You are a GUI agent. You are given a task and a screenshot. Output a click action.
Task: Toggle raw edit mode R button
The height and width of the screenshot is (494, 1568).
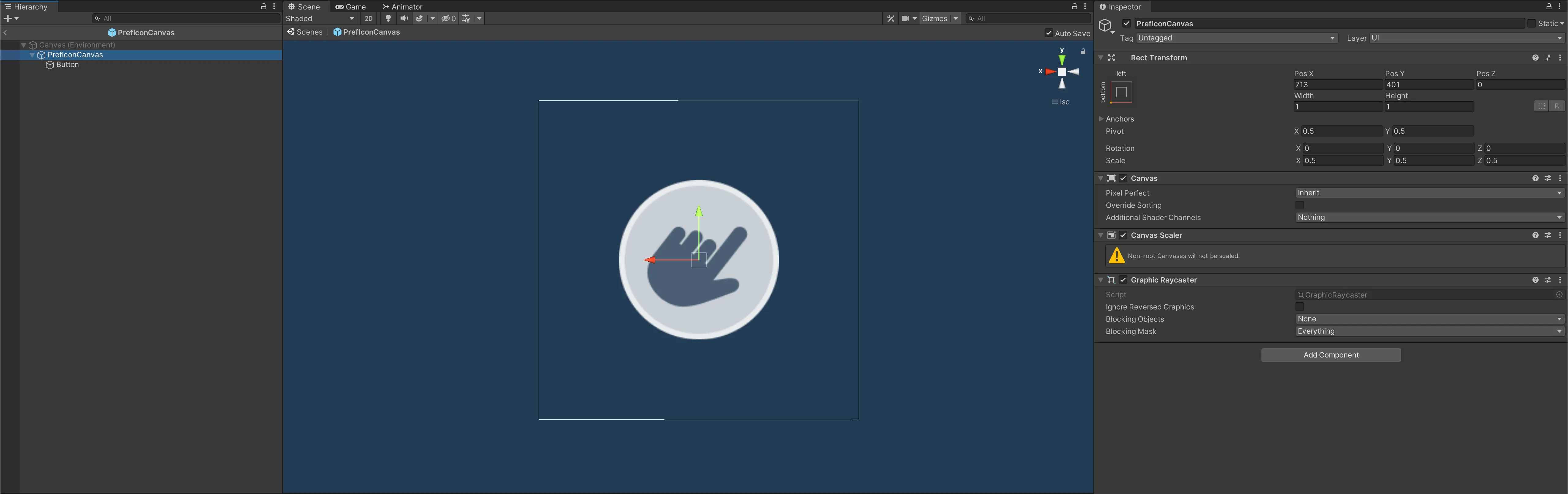point(1556,106)
